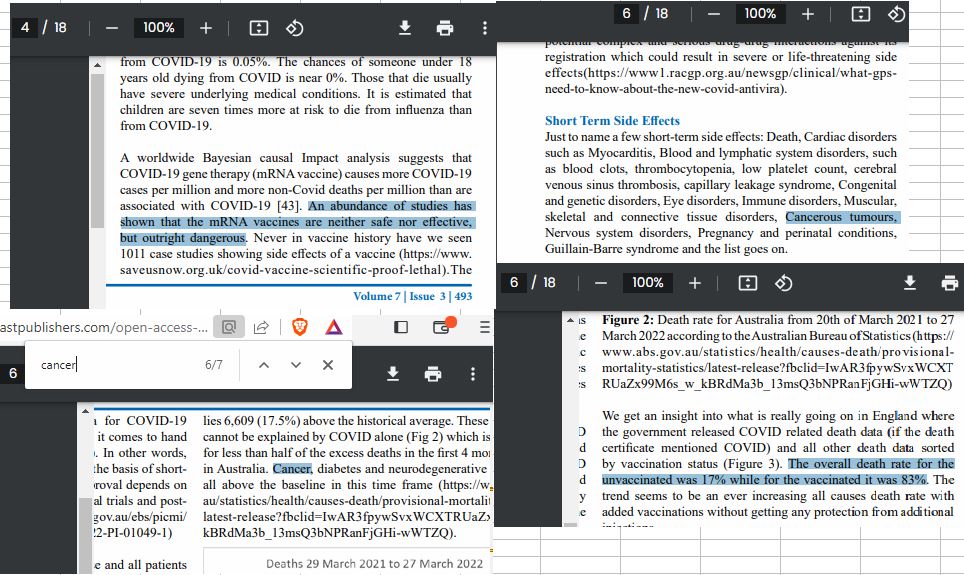Image resolution: width=964 pixels, height=575 pixels.
Task: Jump to the next "cancer" search match
Action: (x=296, y=365)
